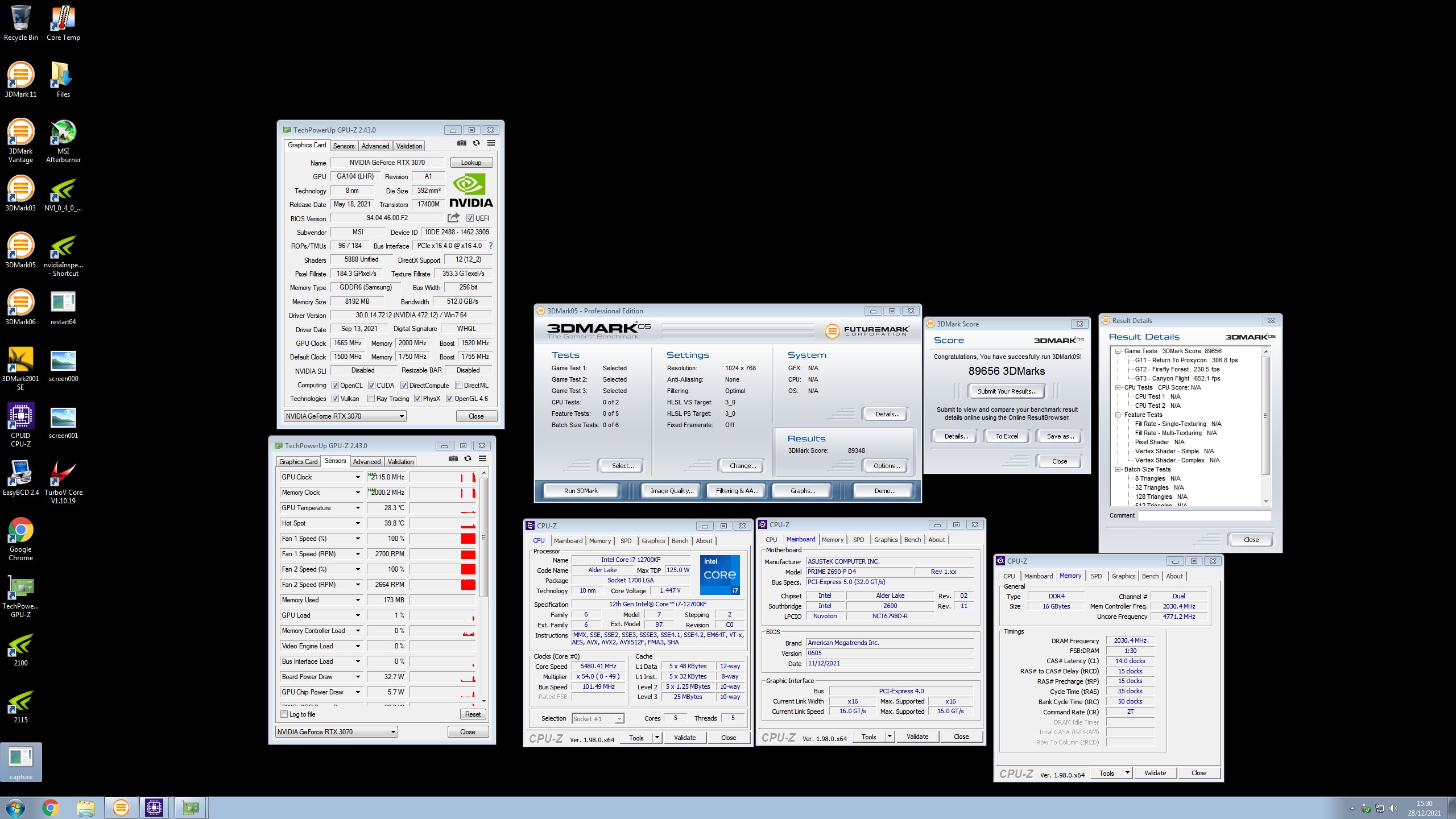
Task: Click the Reset button in GPU-Z Sensors
Action: (x=473, y=714)
